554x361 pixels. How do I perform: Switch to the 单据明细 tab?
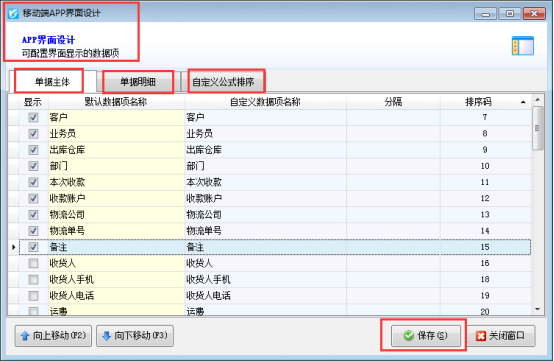(138, 82)
